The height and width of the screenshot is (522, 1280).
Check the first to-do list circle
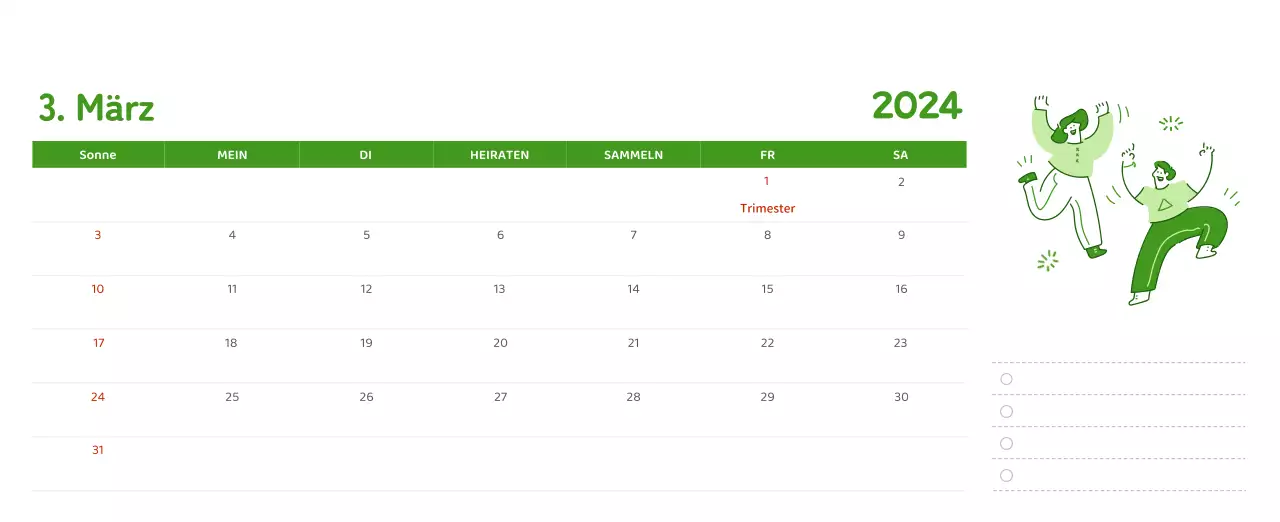pyautogui.click(x=1006, y=379)
